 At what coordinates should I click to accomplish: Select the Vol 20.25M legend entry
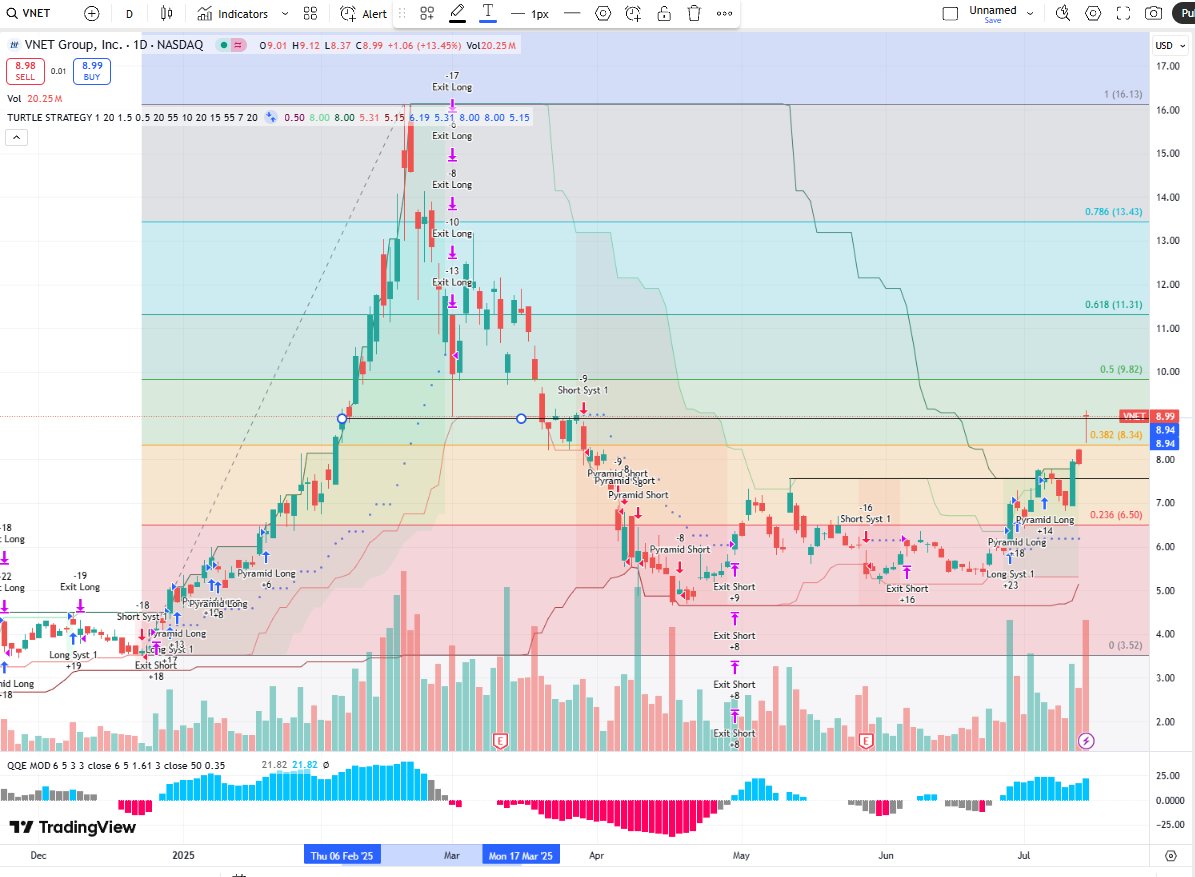(35, 98)
